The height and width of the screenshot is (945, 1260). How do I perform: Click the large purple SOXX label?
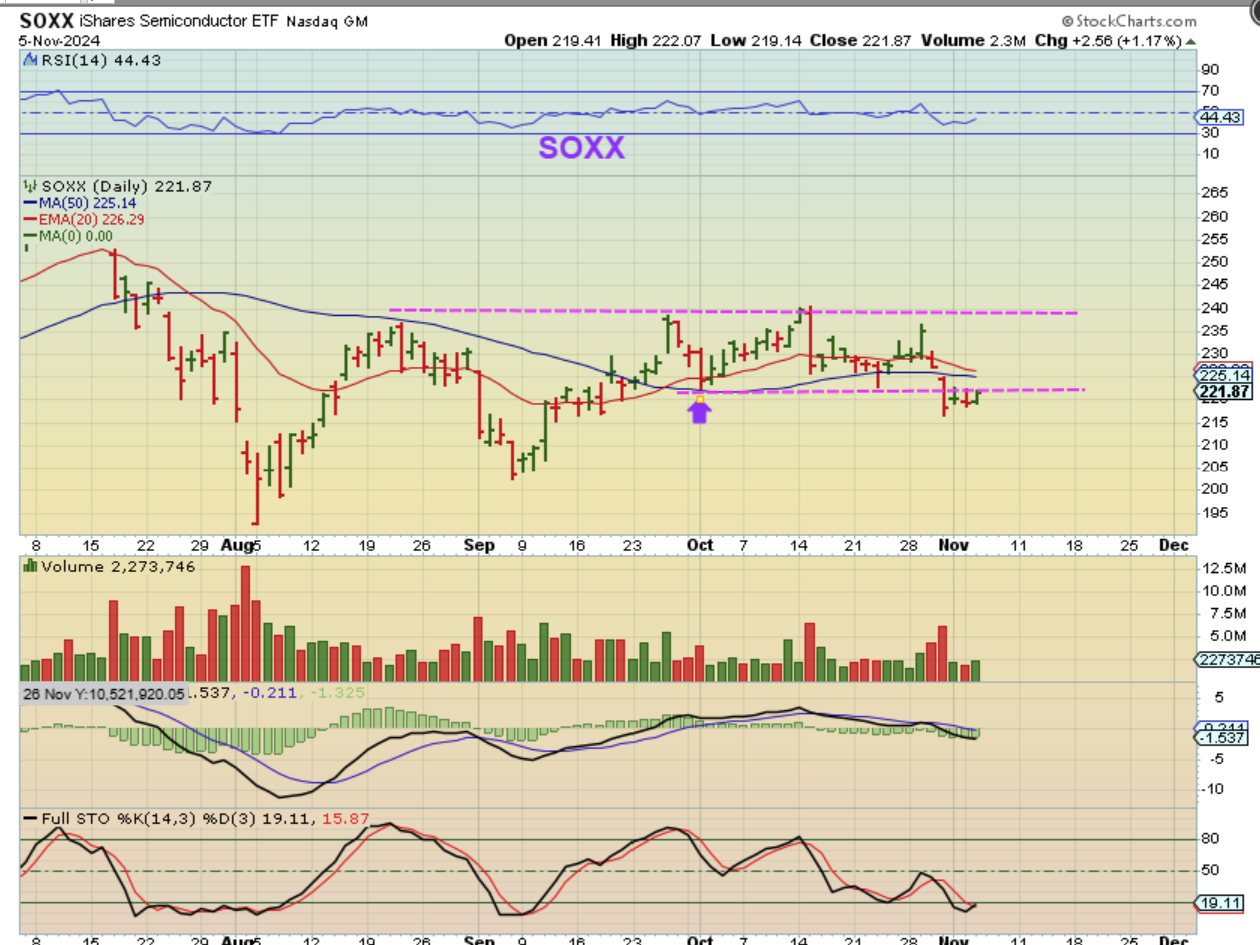click(x=582, y=148)
